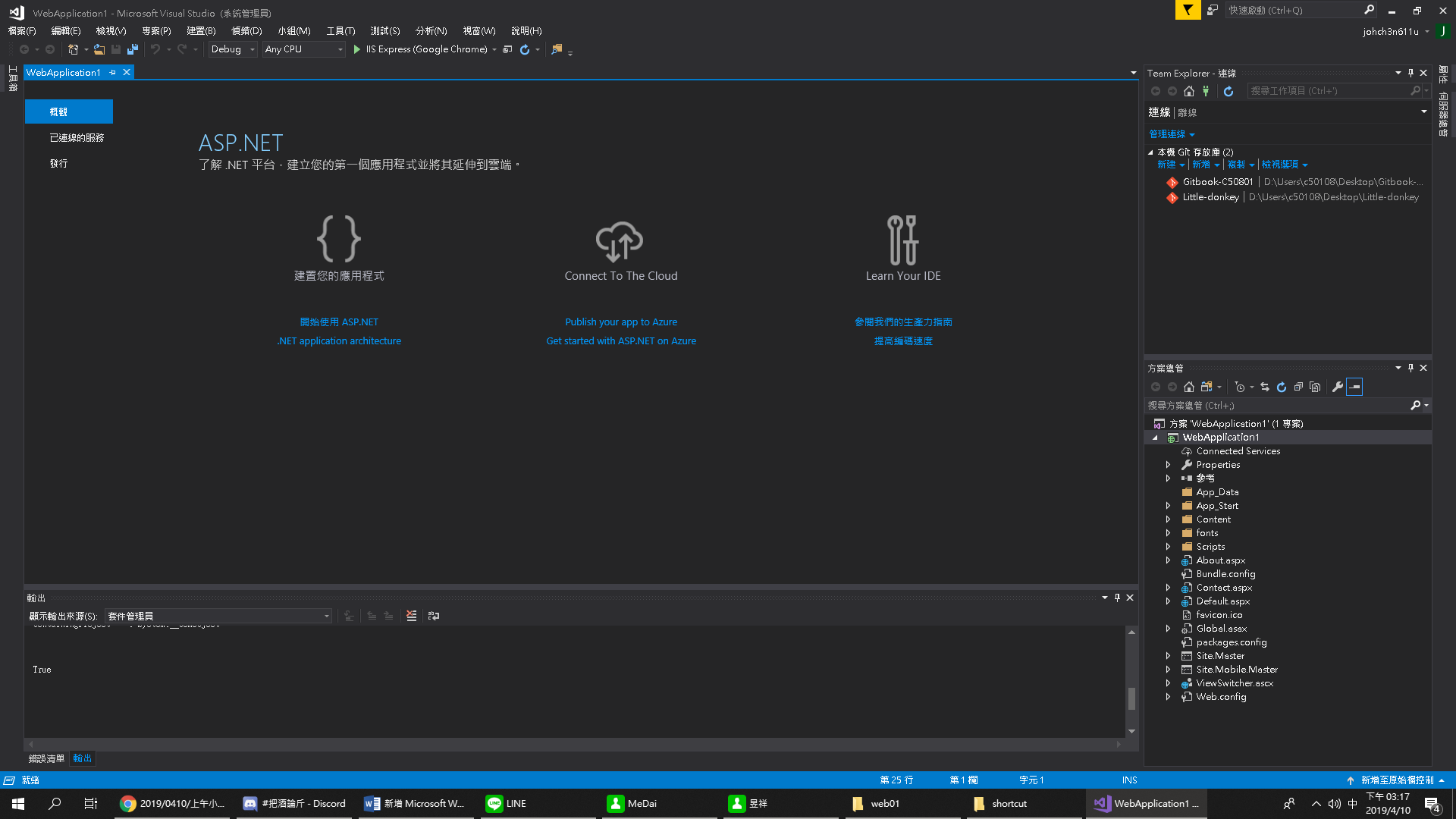
Task: Open the 開始使用 ASP.NET link
Action: click(x=339, y=322)
